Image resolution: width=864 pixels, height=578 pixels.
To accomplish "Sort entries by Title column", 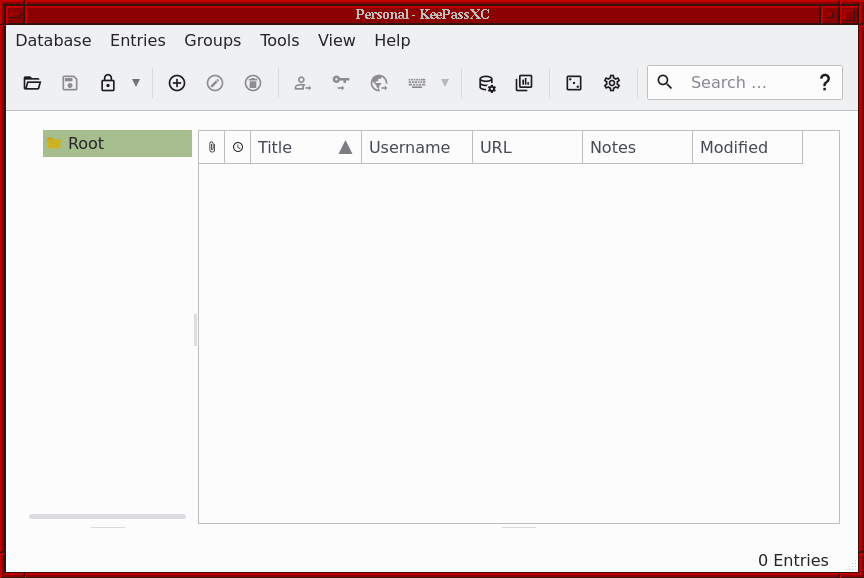I will click(x=306, y=147).
